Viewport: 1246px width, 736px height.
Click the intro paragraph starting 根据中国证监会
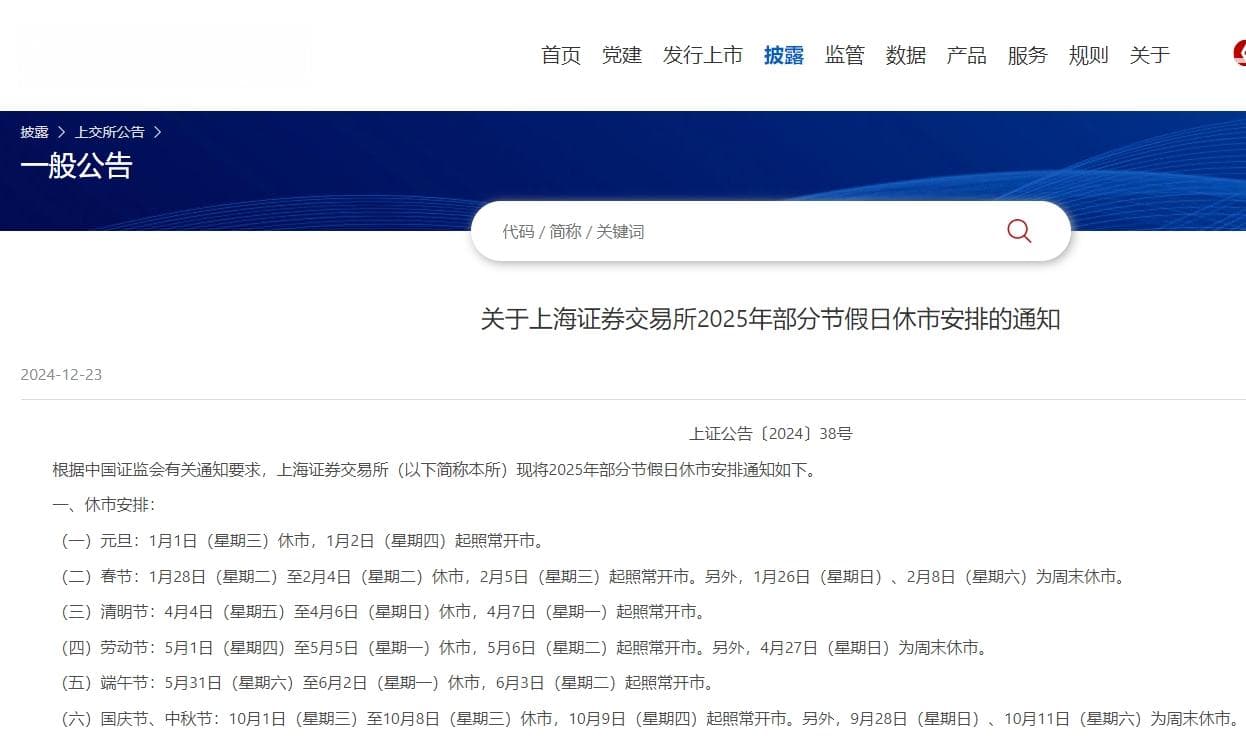(x=434, y=470)
